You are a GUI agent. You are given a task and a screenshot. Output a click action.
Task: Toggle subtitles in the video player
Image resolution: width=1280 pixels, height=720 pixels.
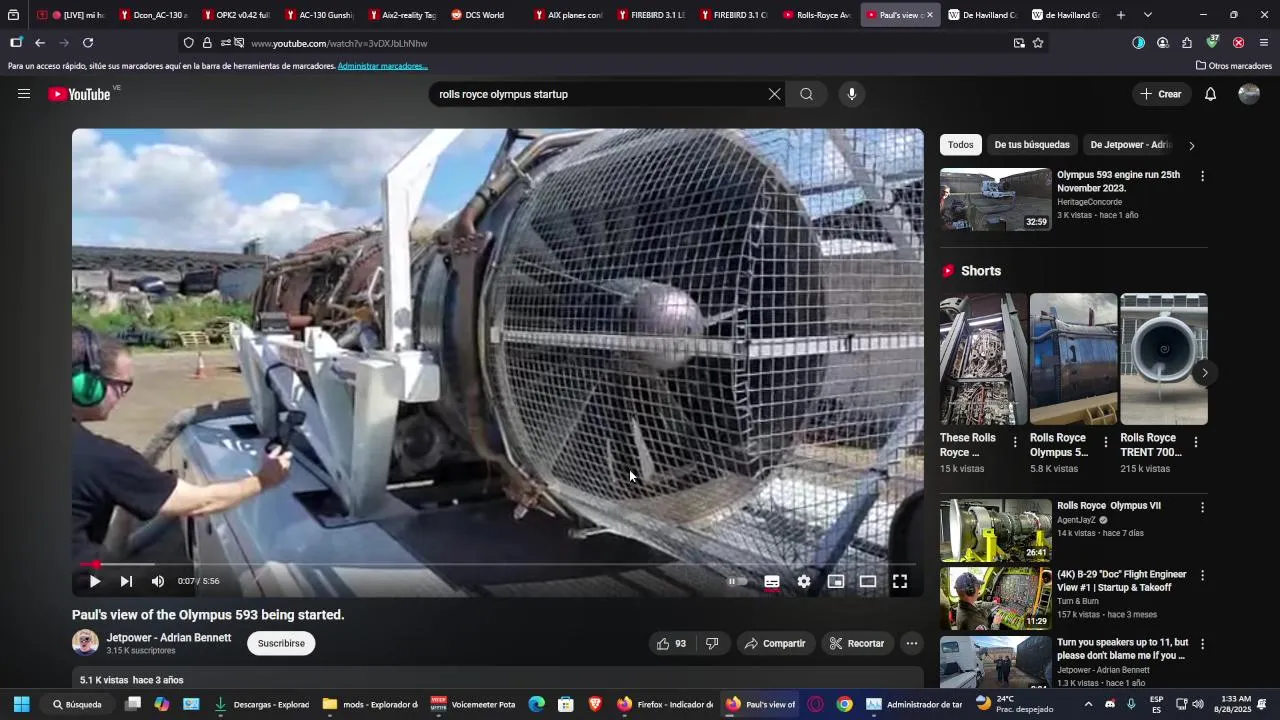coord(772,581)
